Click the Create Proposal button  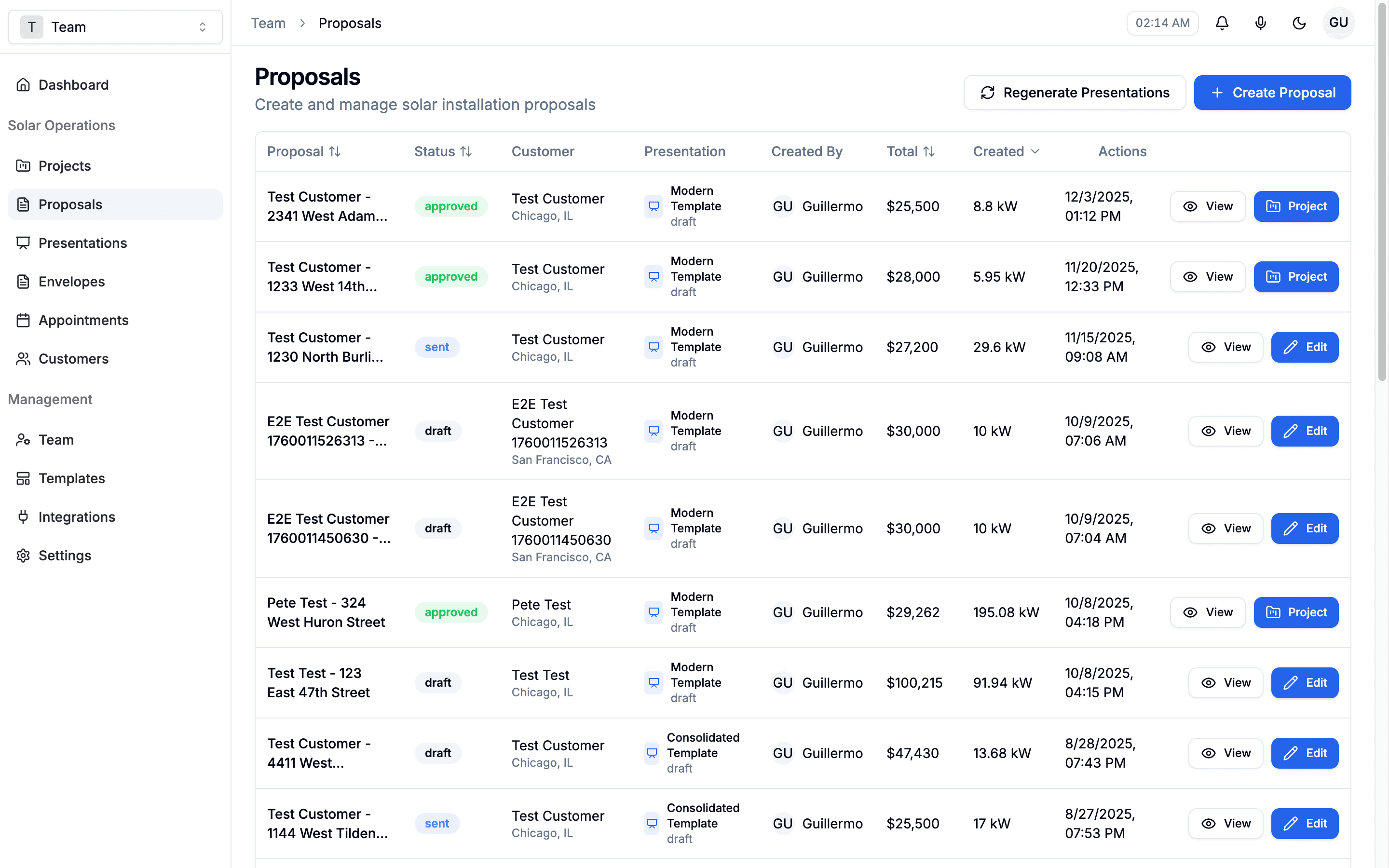pyautogui.click(x=1272, y=93)
